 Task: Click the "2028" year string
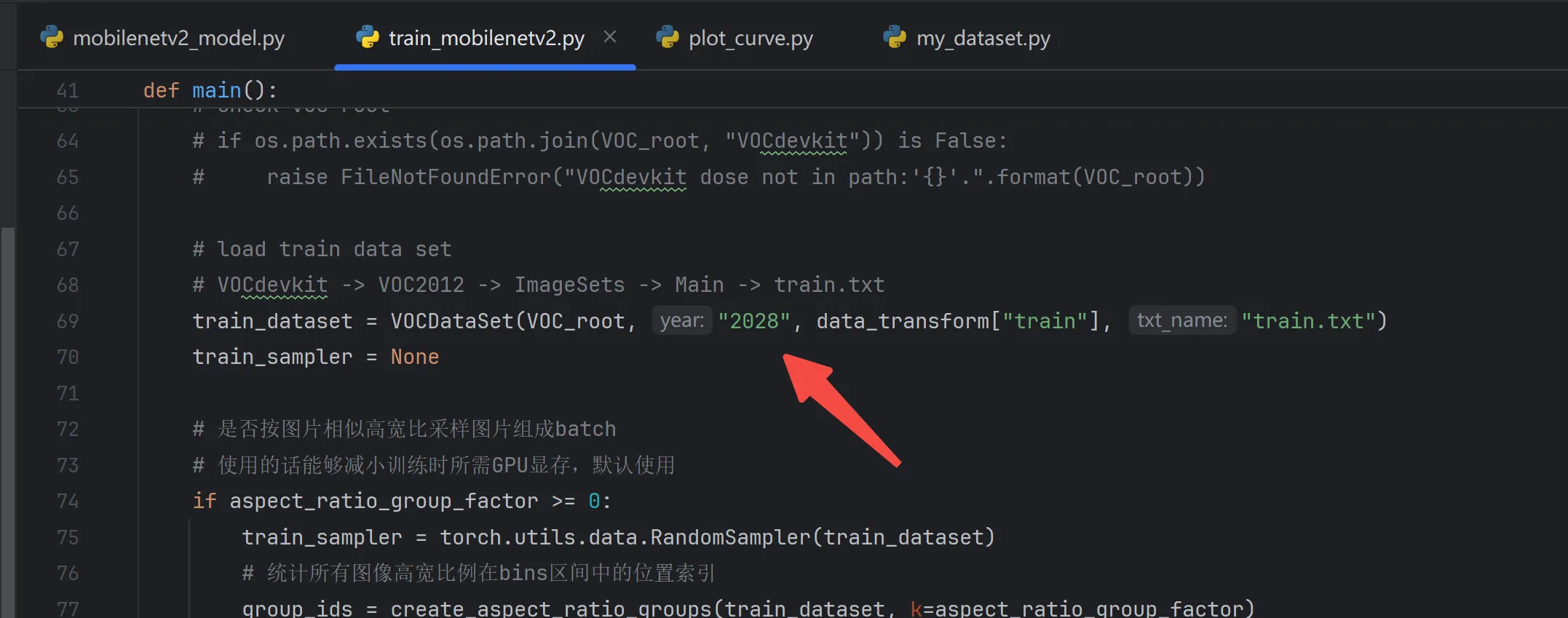click(754, 321)
